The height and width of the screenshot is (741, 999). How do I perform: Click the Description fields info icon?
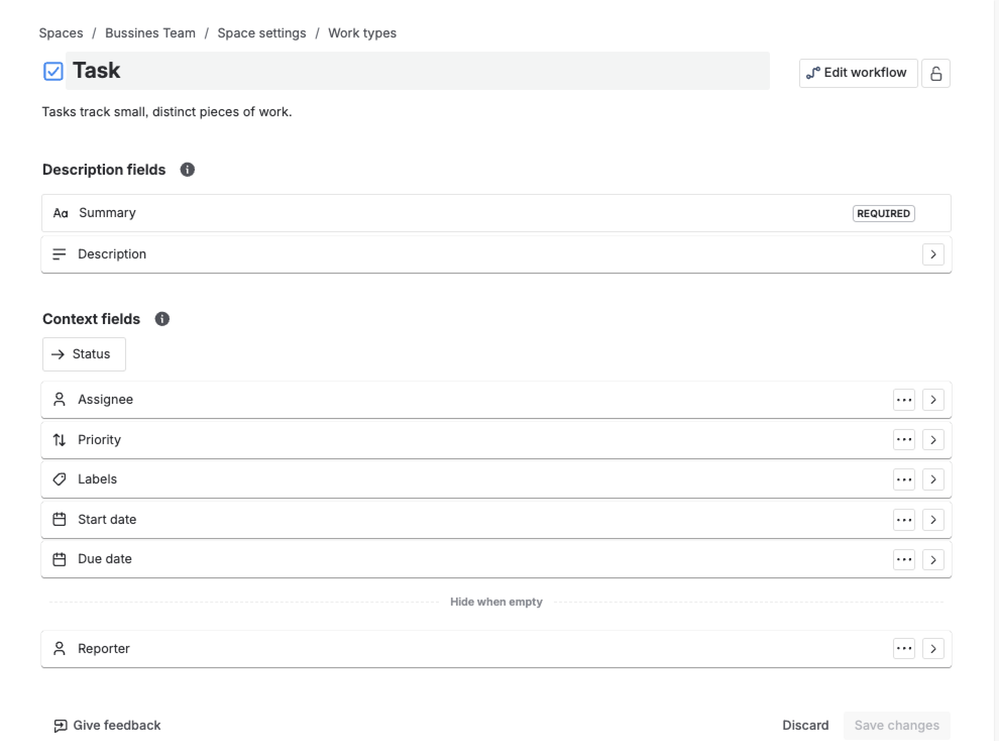click(x=186, y=170)
